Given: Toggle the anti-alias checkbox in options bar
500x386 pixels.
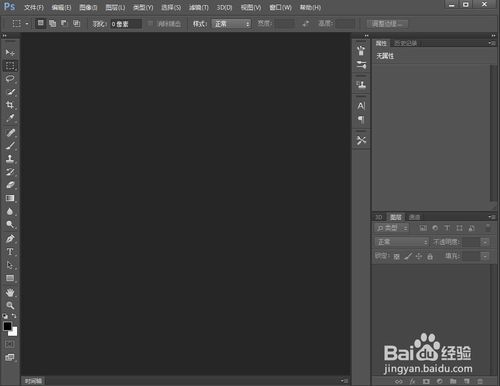Looking at the screenshot, I should pyautogui.click(x=150, y=24).
